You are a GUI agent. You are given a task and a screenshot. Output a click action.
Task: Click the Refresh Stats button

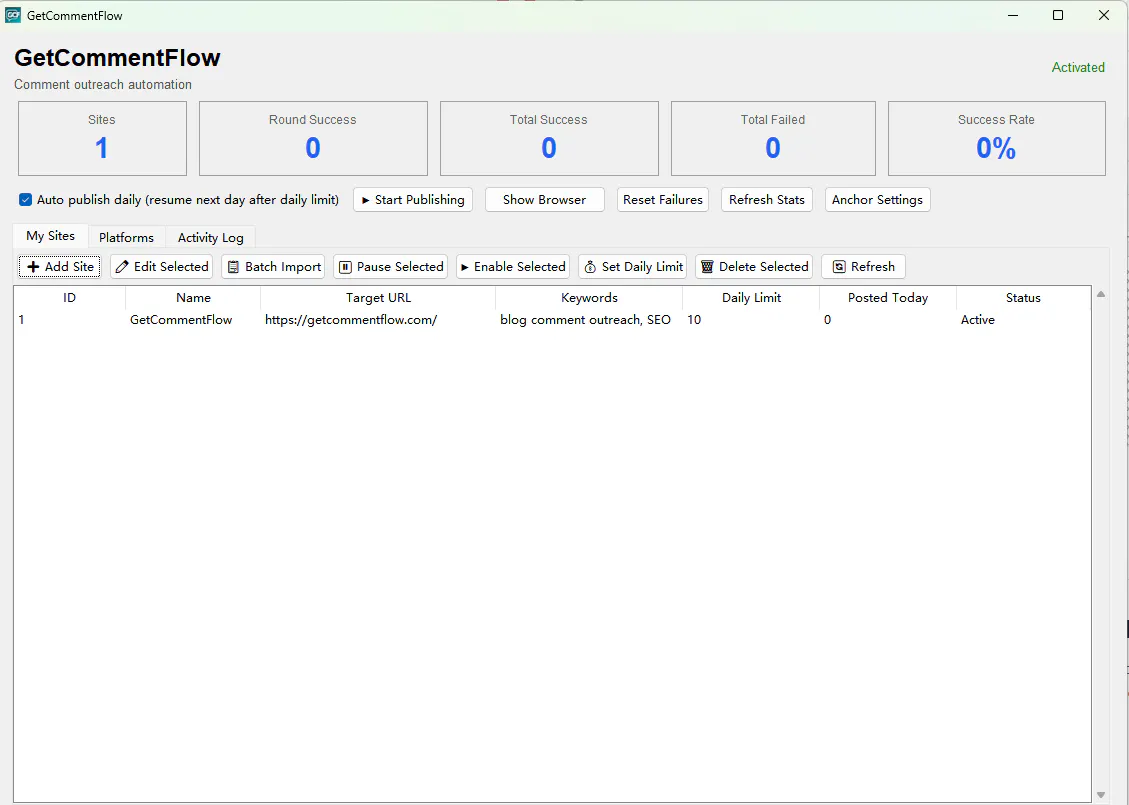click(x=767, y=199)
